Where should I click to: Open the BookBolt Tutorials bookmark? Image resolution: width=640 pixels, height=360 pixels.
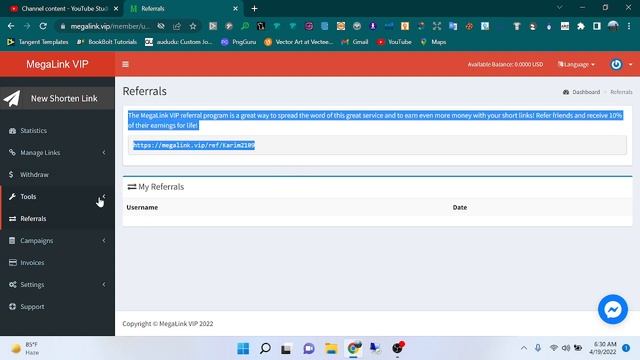pos(107,42)
